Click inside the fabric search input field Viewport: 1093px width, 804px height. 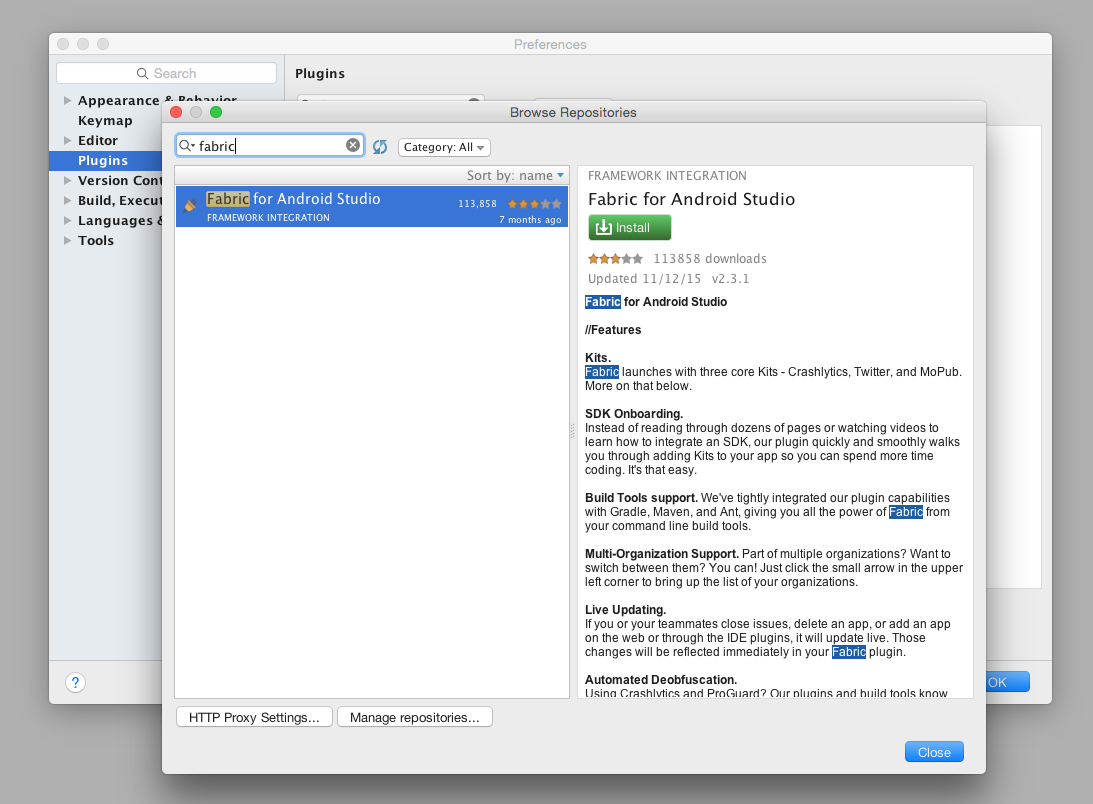[x=270, y=145]
